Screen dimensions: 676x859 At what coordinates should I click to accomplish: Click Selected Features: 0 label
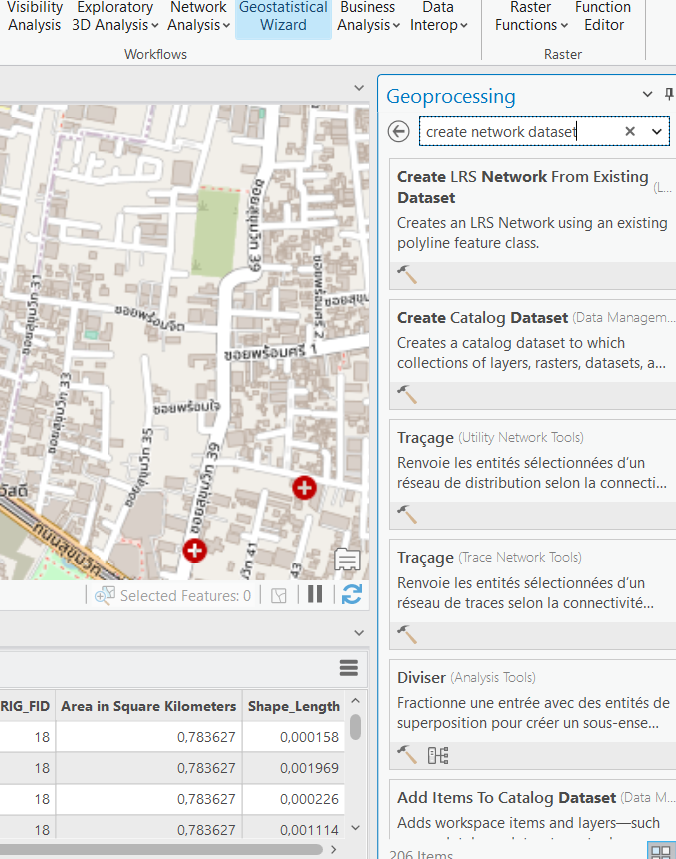click(x=185, y=595)
